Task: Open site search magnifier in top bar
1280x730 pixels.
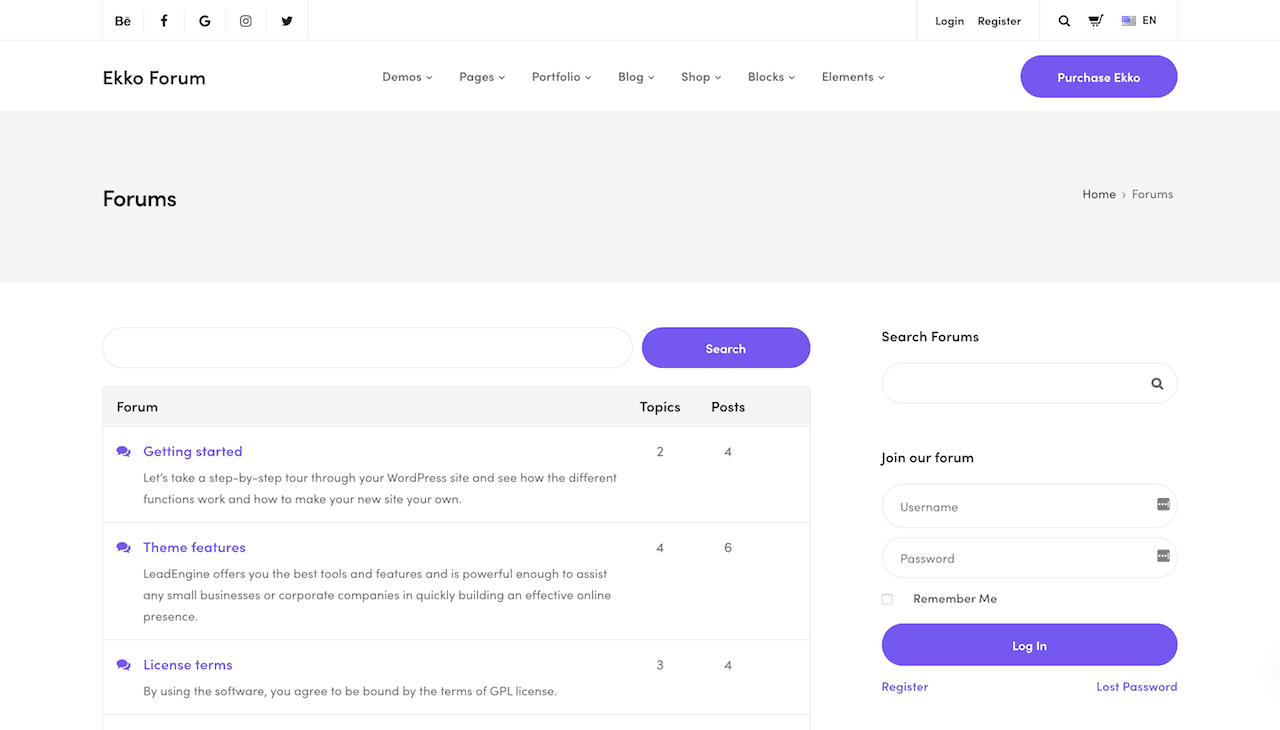Action: 1064,21
